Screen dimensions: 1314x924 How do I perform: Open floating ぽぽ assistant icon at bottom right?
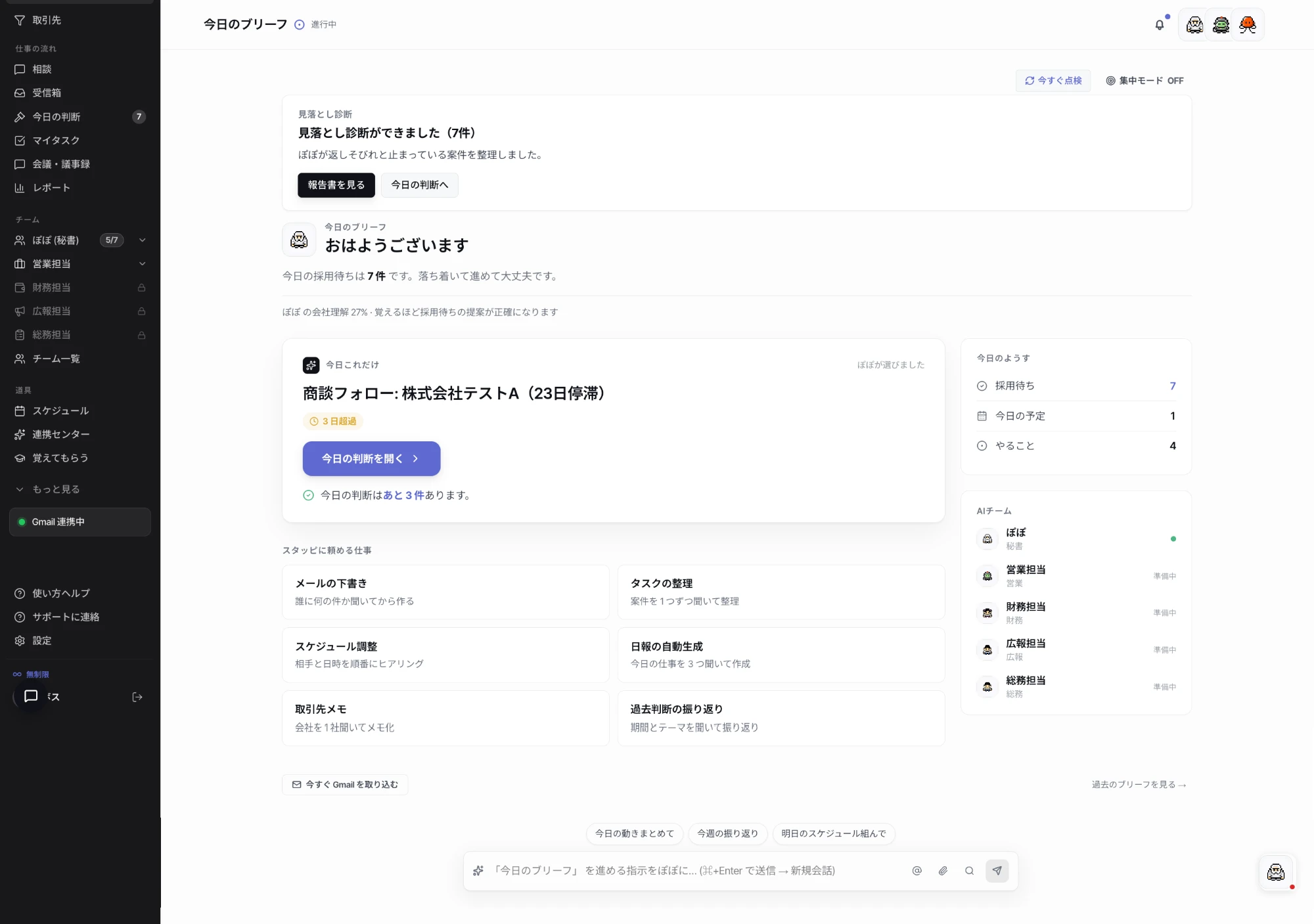[1276, 872]
